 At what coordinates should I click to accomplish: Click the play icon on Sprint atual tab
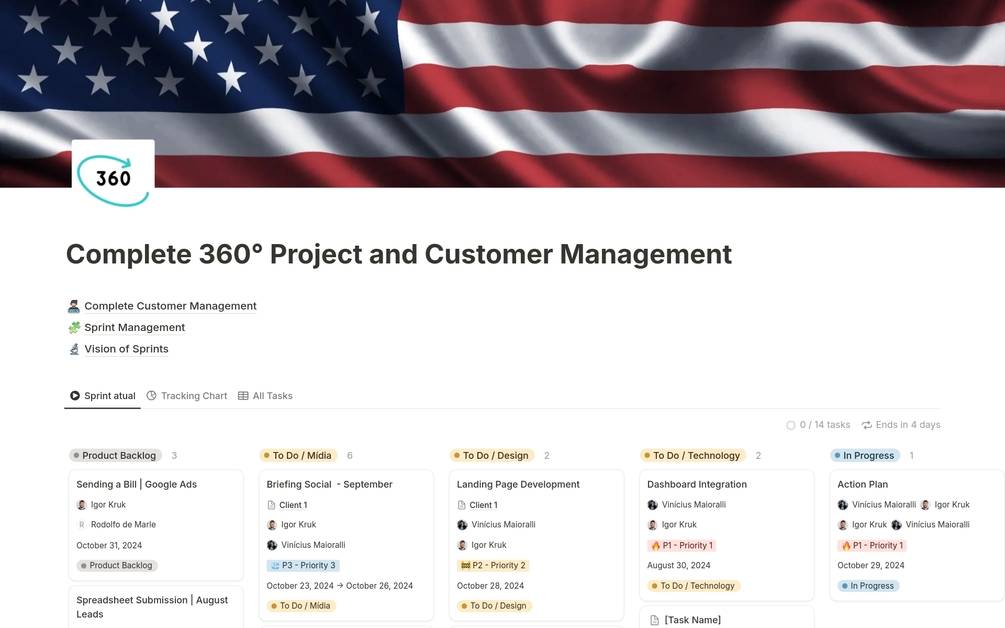(74, 395)
